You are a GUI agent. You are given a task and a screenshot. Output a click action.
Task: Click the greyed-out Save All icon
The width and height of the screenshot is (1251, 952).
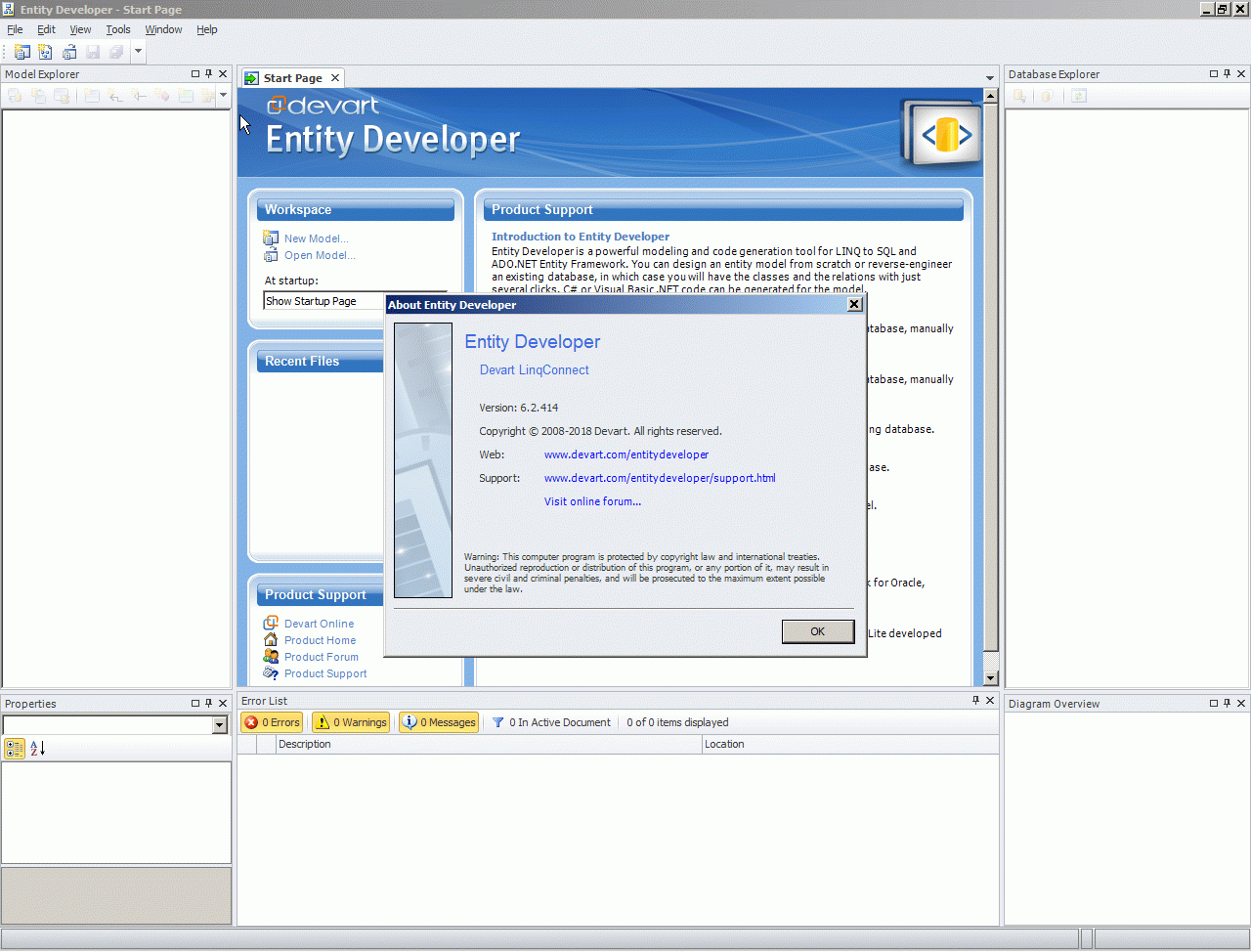pyautogui.click(x=116, y=52)
